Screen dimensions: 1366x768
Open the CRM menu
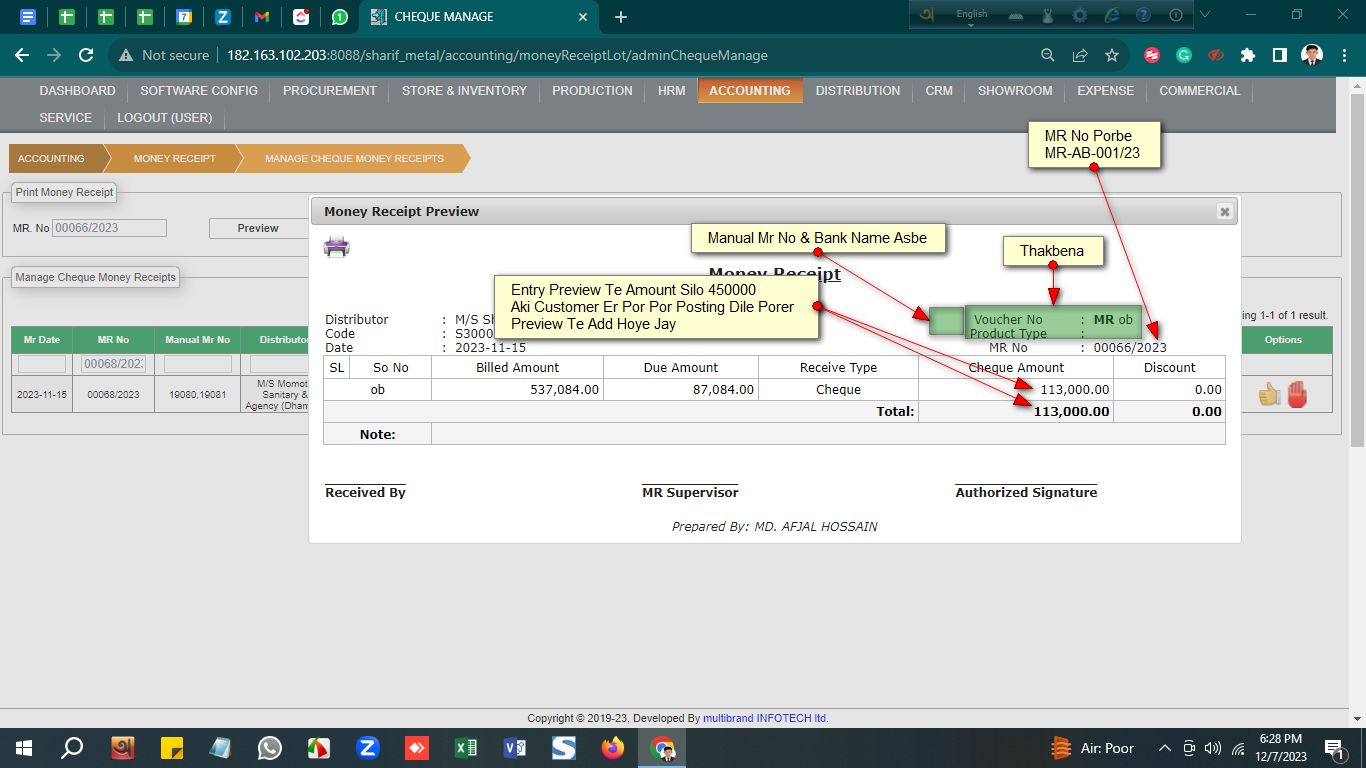(939, 91)
